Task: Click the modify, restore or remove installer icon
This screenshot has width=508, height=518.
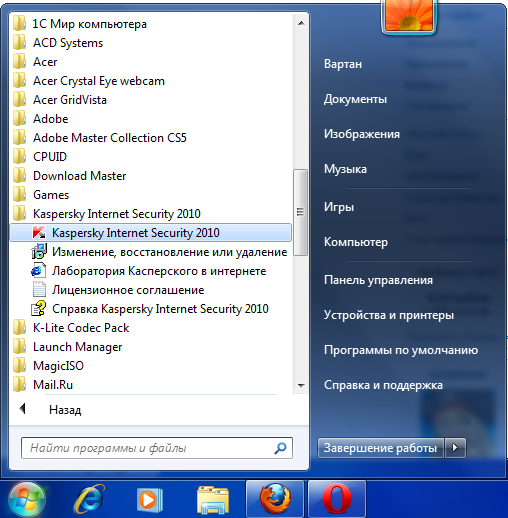Action: pos(39,252)
